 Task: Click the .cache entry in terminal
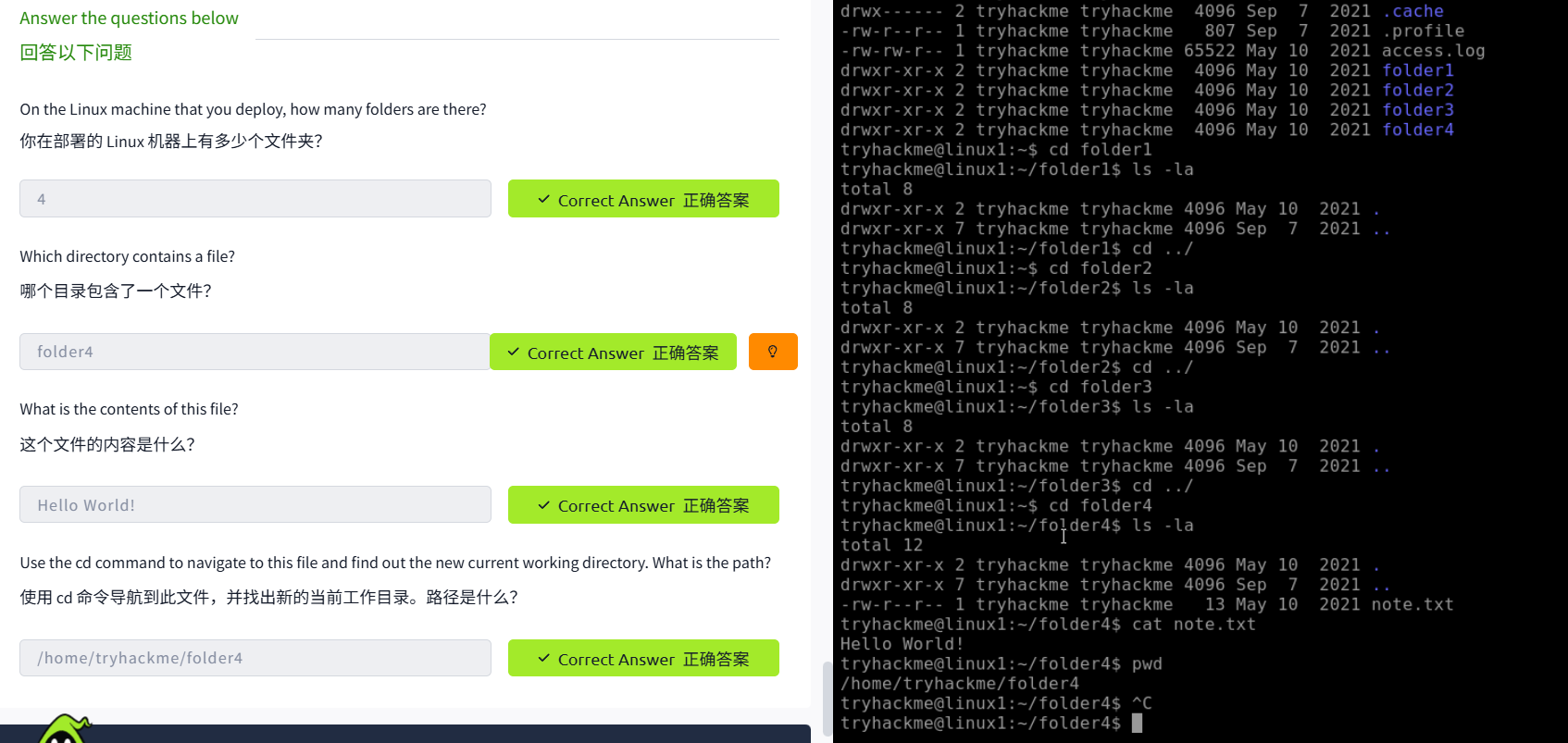[x=1412, y=11]
